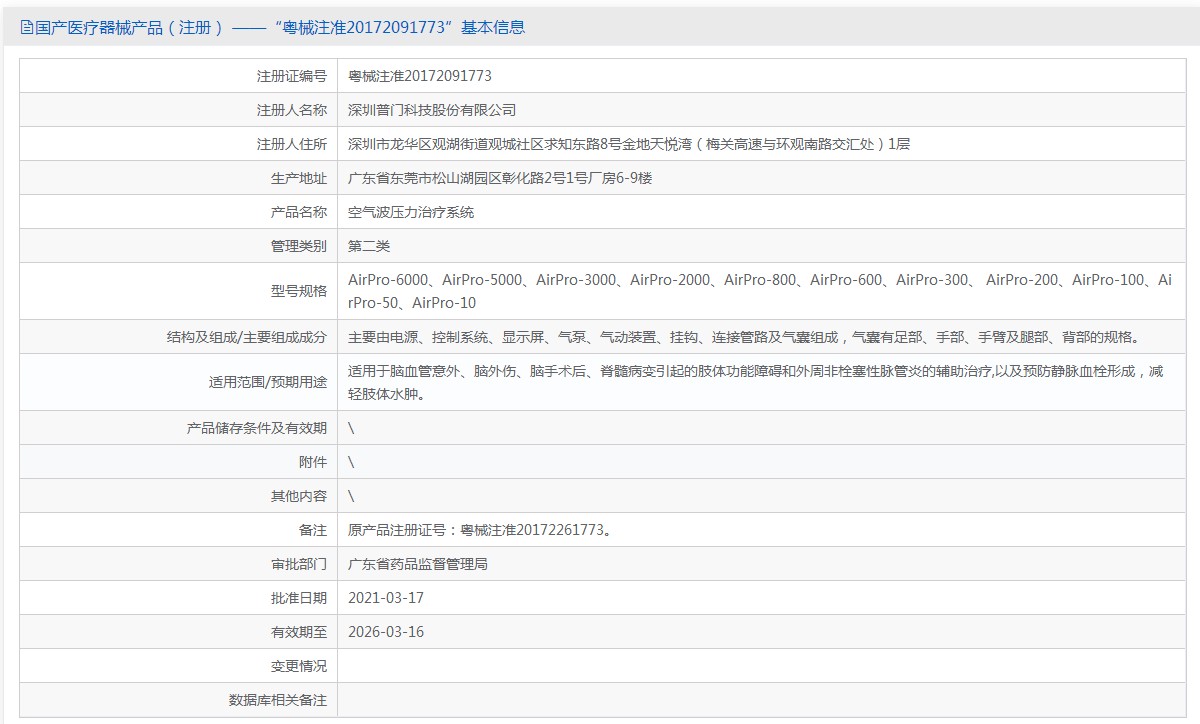This screenshot has height=724, width=1200.
Task: Click the 审批部门 label
Action: (298, 564)
